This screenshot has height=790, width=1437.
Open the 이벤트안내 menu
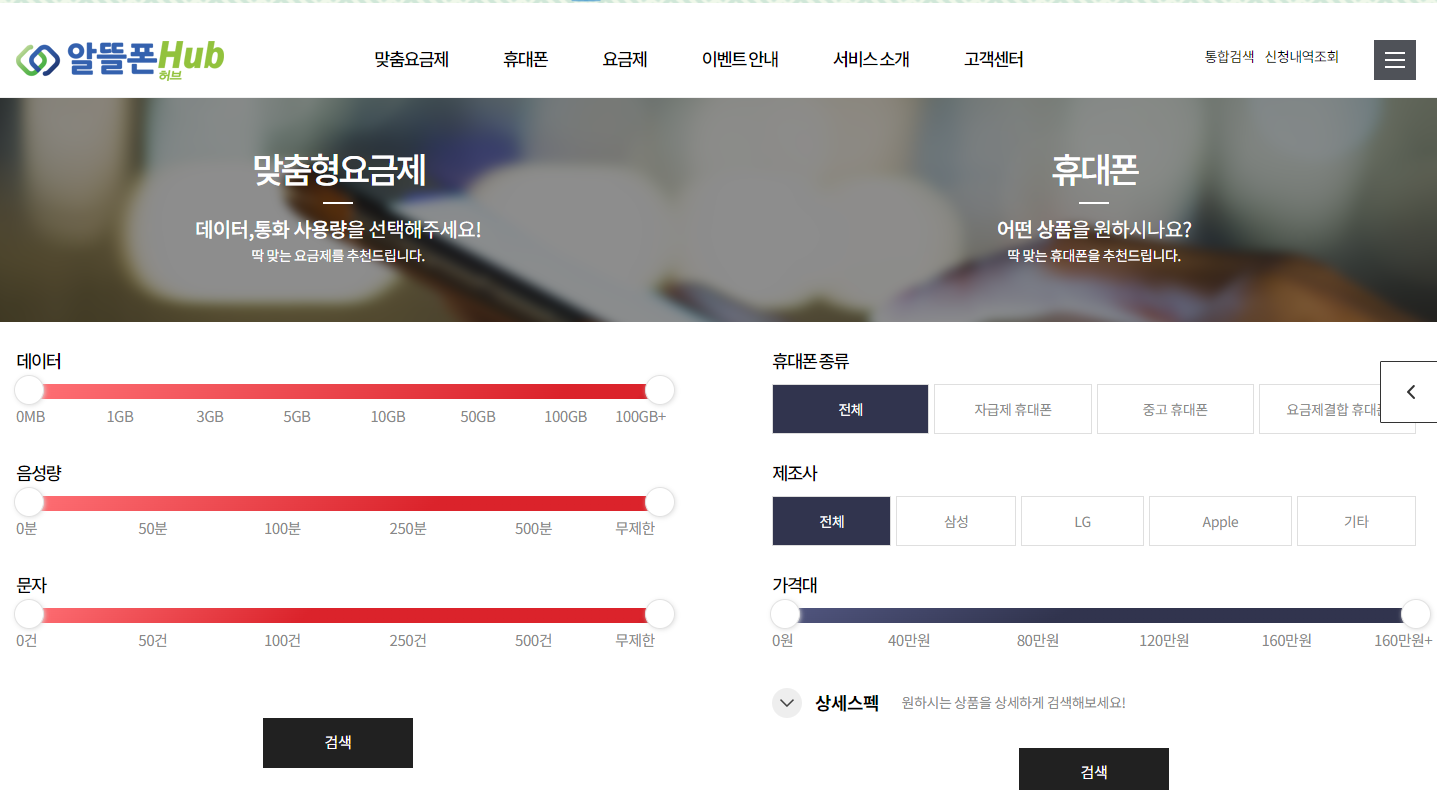coord(740,59)
